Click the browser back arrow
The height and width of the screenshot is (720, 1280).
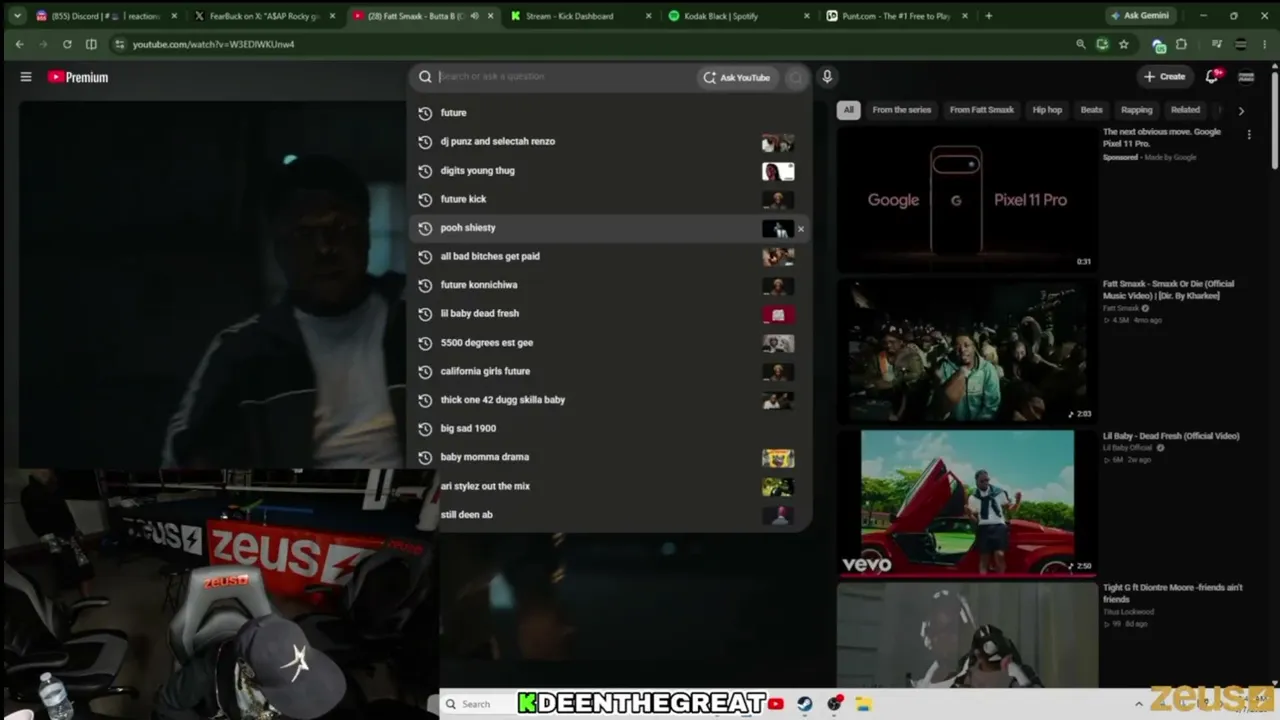tap(19, 44)
